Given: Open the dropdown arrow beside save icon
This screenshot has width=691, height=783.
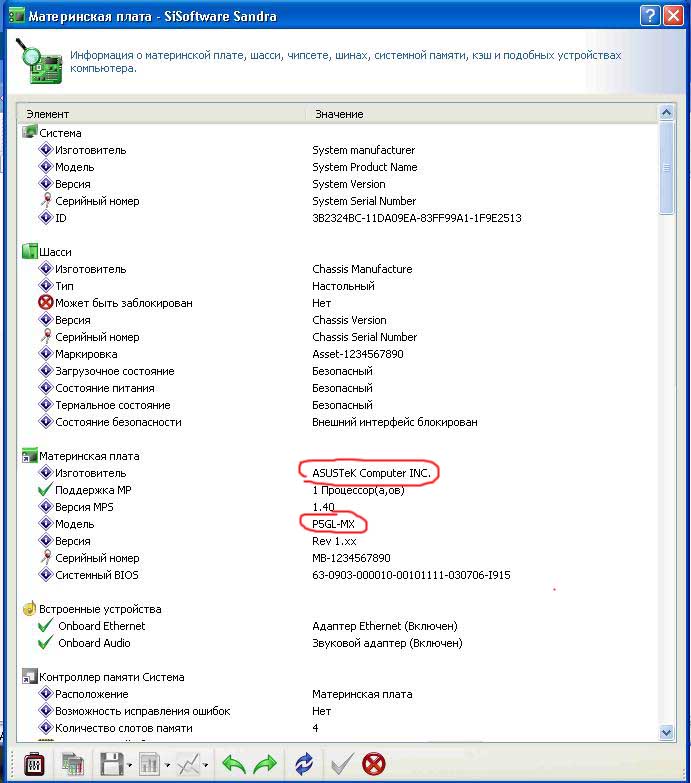Looking at the screenshot, I should click(129, 766).
